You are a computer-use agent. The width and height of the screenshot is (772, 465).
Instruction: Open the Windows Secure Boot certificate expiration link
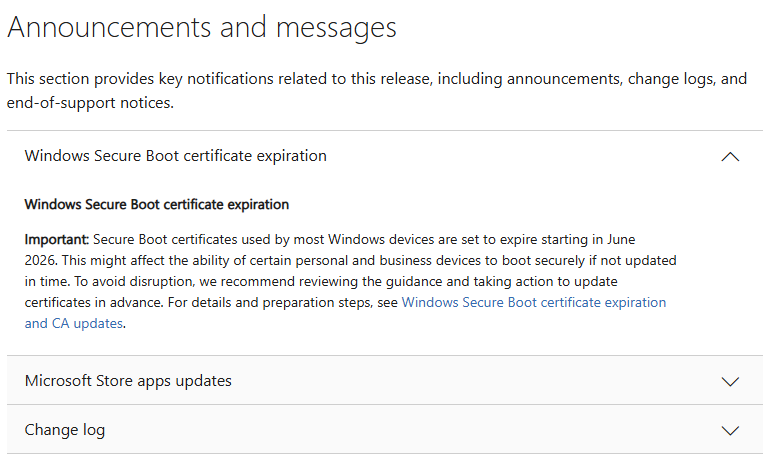pos(533,302)
